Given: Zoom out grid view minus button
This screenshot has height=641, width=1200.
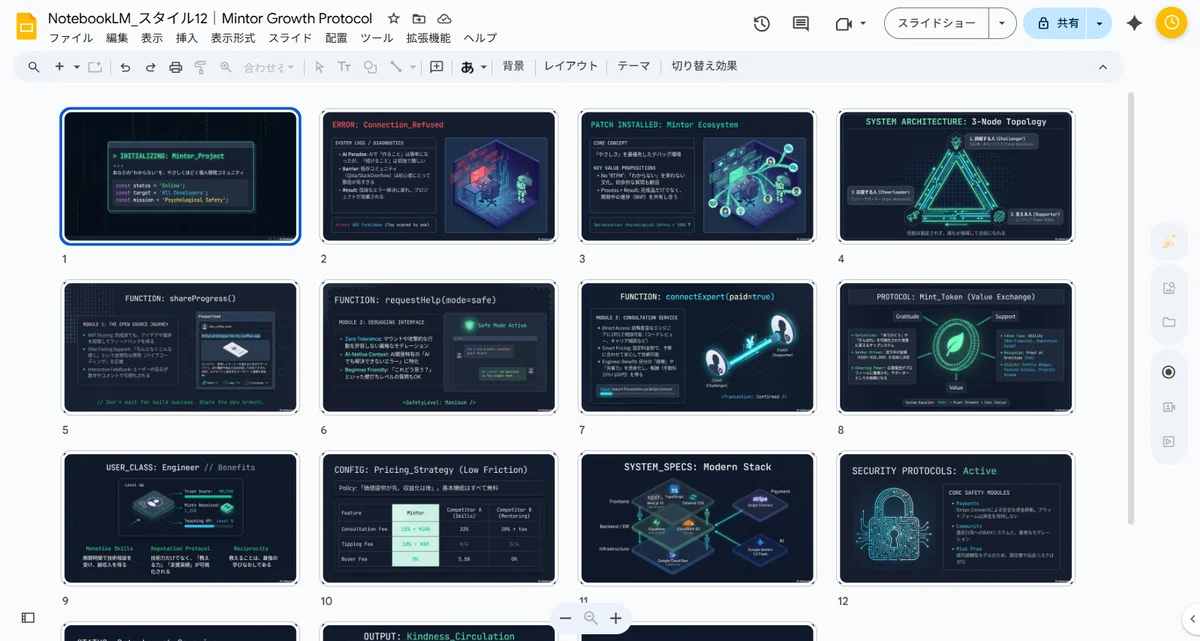Looking at the screenshot, I should click(x=565, y=618).
